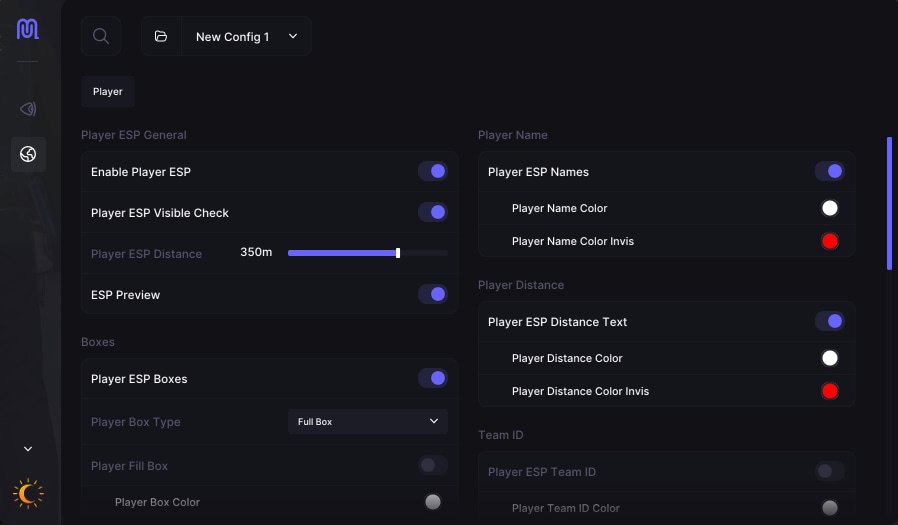This screenshot has width=898, height=525.
Task: Click the search magnifier icon
Action: (101, 36)
